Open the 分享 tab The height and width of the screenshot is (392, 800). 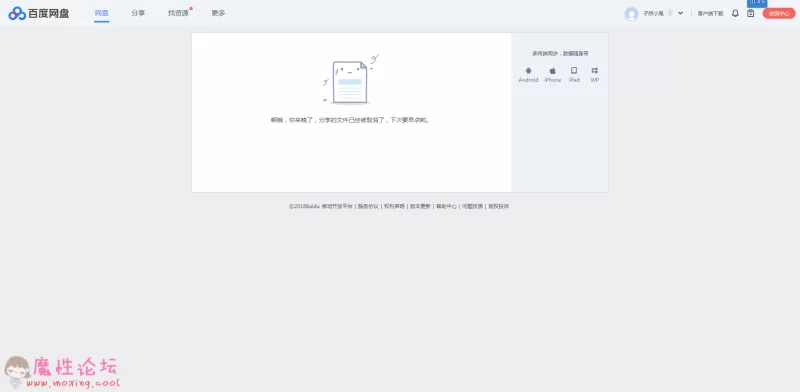tap(138, 13)
